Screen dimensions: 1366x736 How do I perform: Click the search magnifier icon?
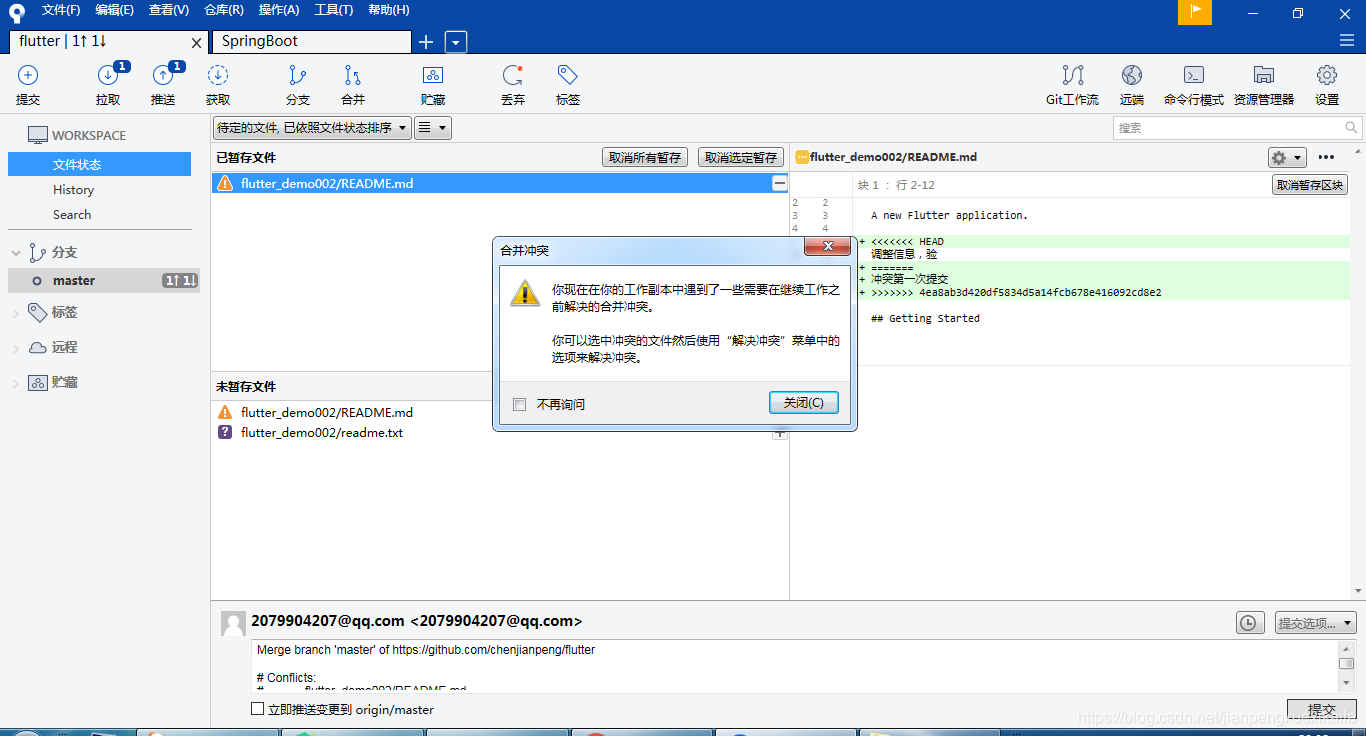click(1351, 128)
